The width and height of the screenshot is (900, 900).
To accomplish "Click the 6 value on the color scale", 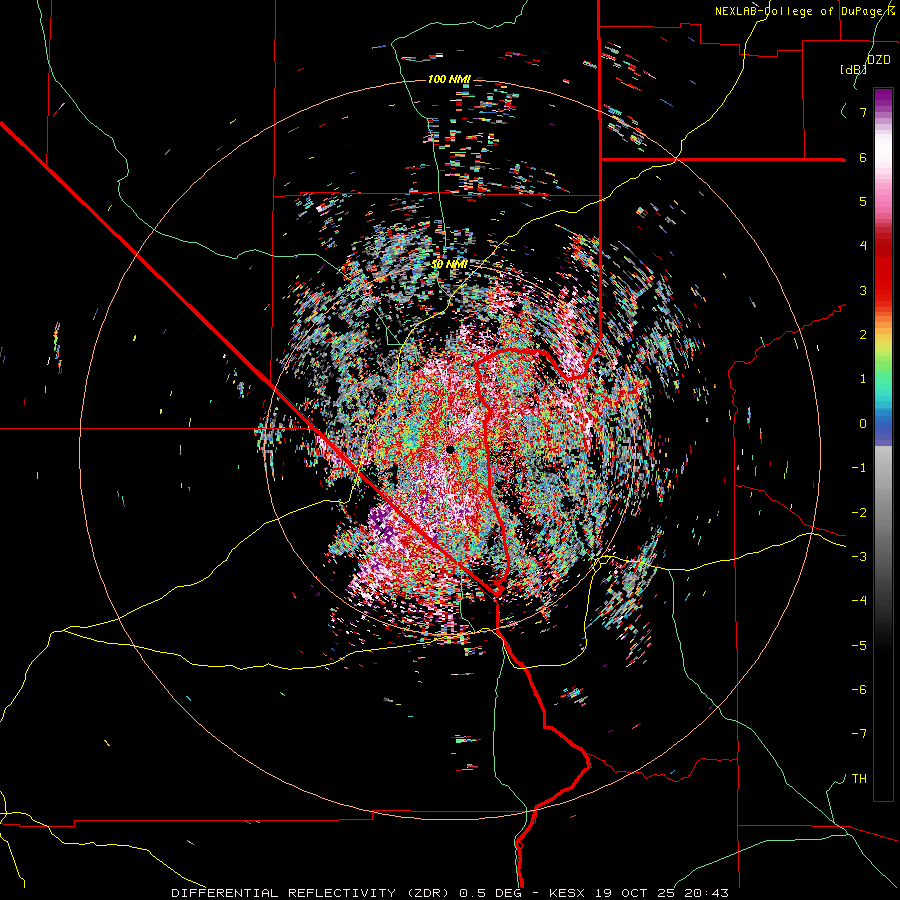I will pos(863,157).
